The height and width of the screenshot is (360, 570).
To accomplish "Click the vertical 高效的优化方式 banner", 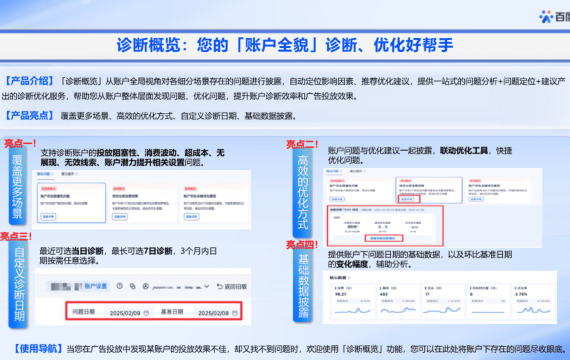I will coord(302,193).
